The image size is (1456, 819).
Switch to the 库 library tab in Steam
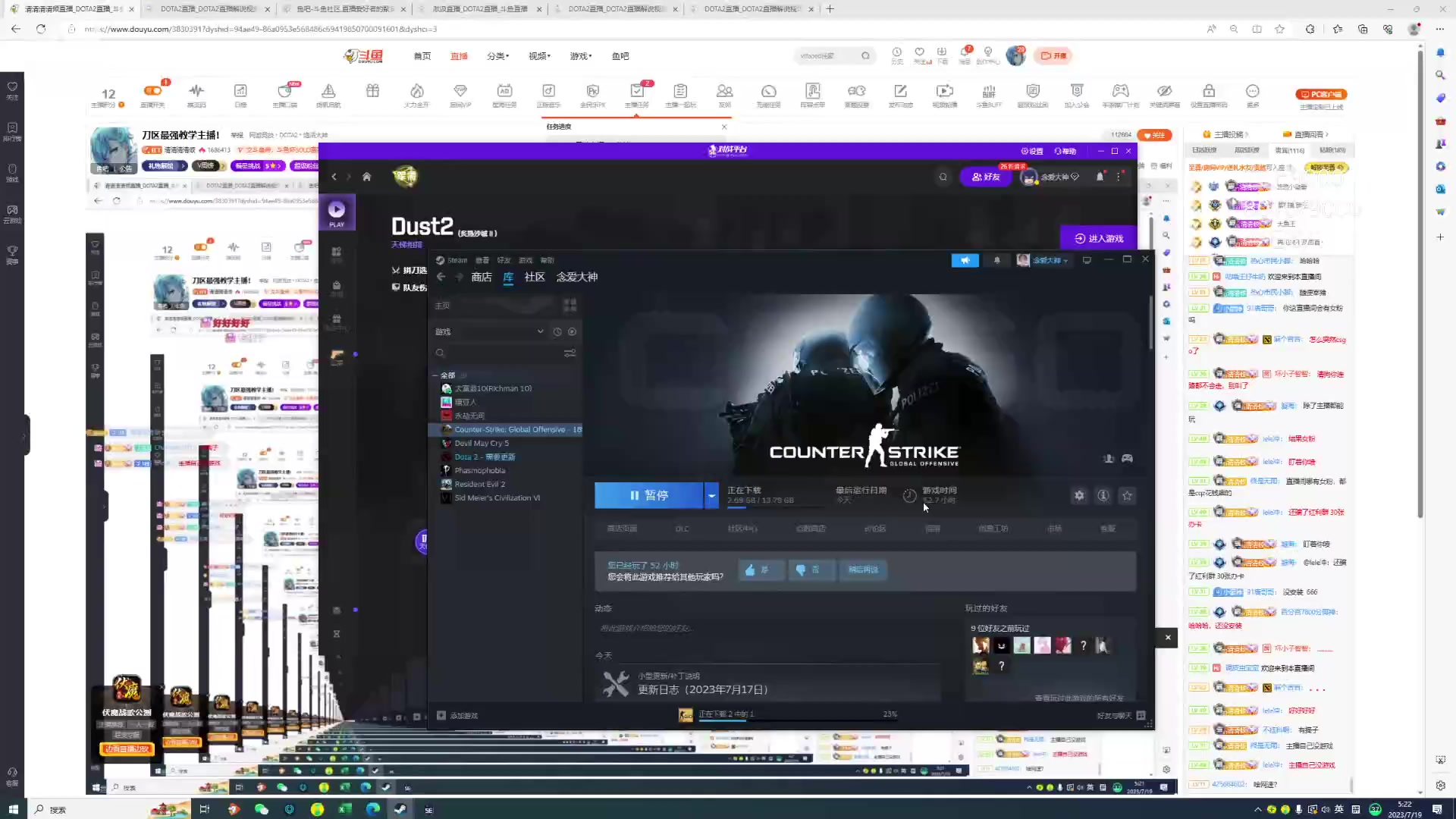508,278
